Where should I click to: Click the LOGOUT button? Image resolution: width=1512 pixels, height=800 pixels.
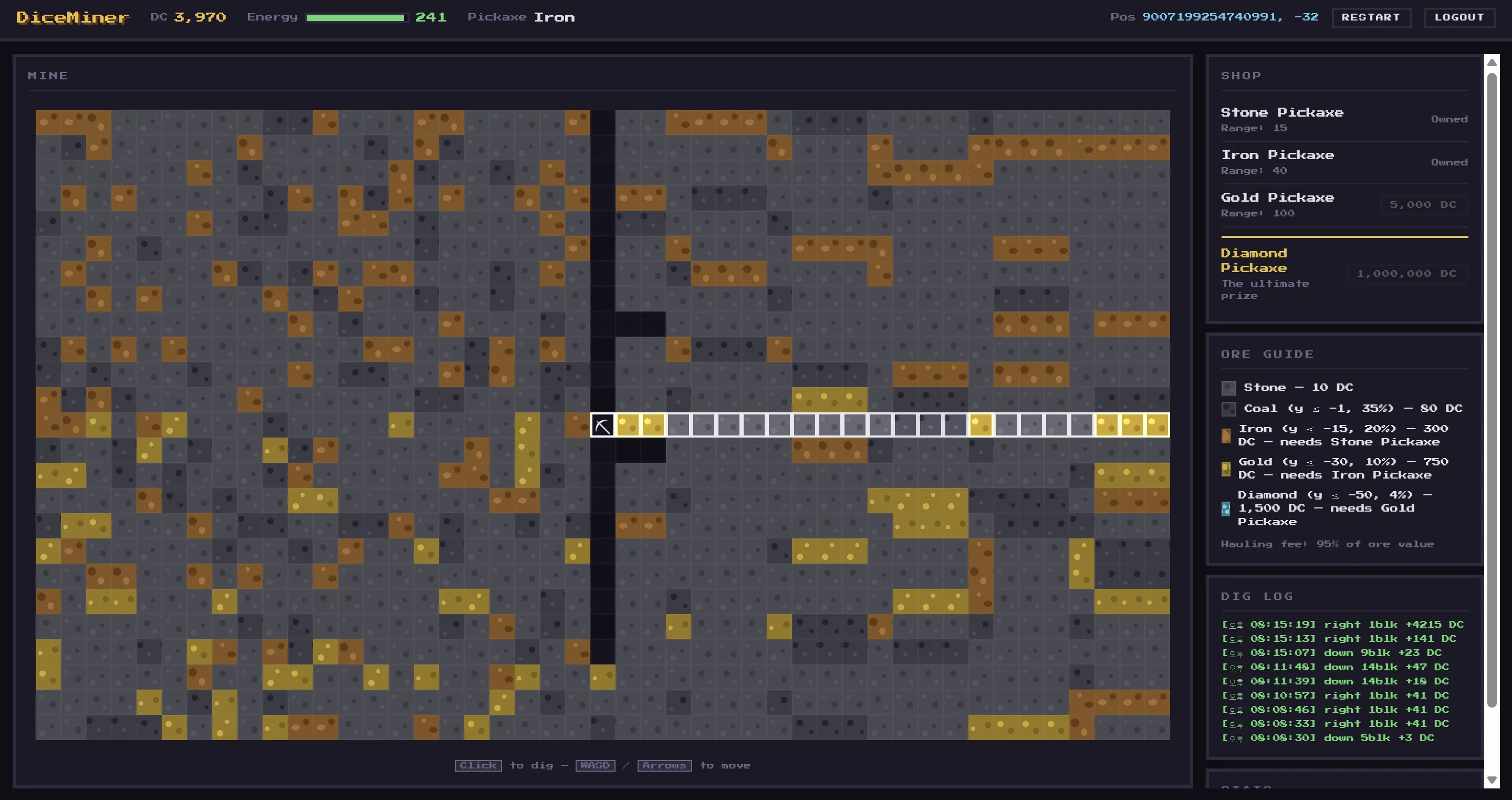pyautogui.click(x=1459, y=17)
